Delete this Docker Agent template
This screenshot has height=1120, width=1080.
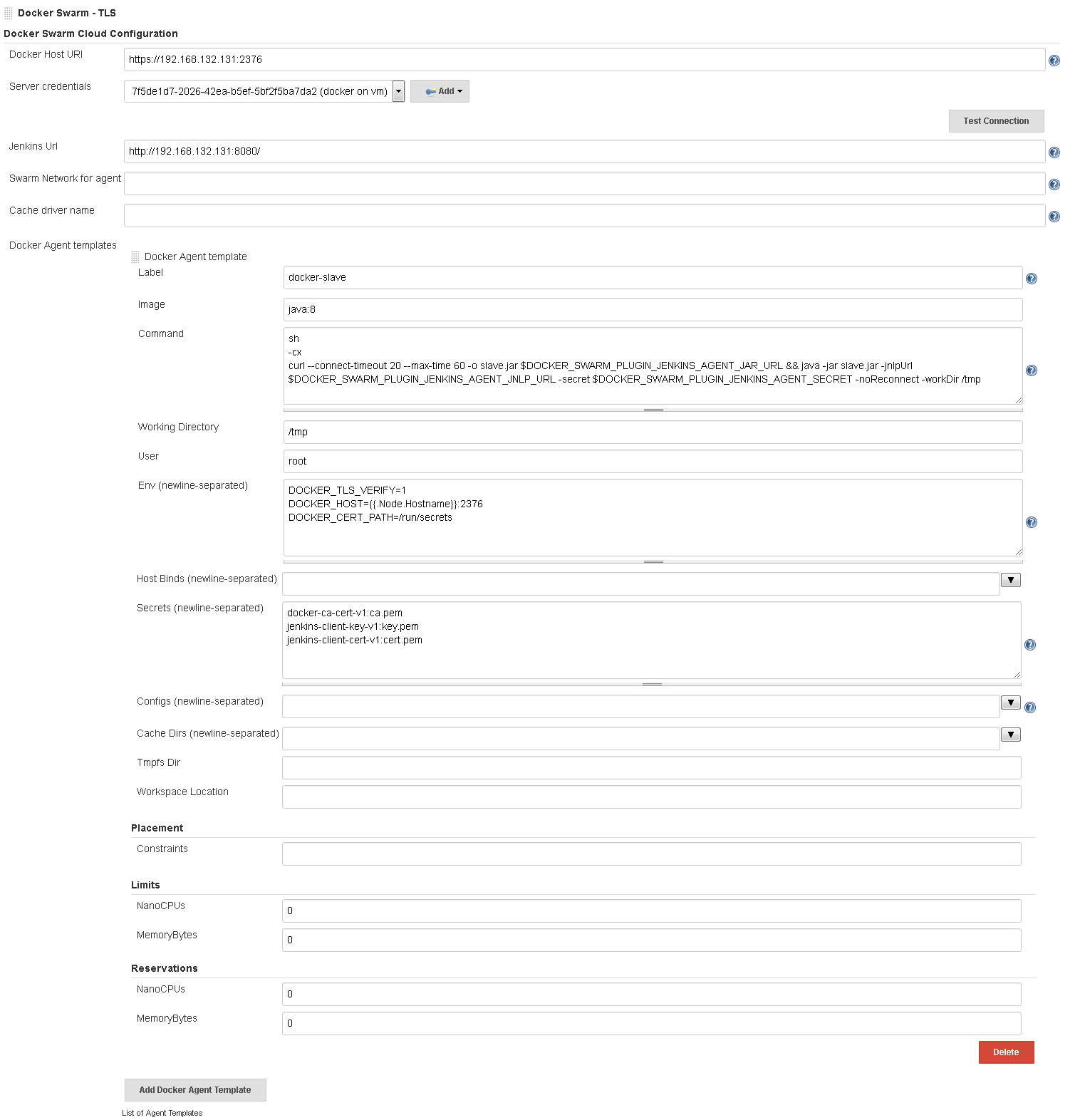click(x=1005, y=1052)
